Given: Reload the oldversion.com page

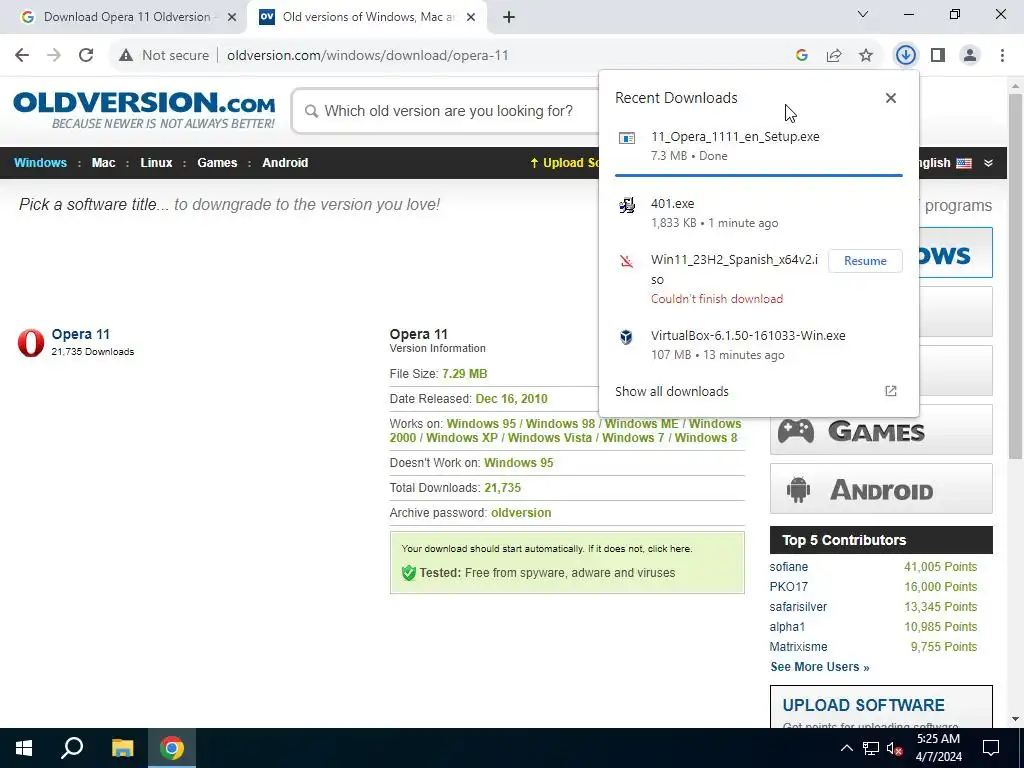Looking at the screenshot, I should click(x=86, y=56).
